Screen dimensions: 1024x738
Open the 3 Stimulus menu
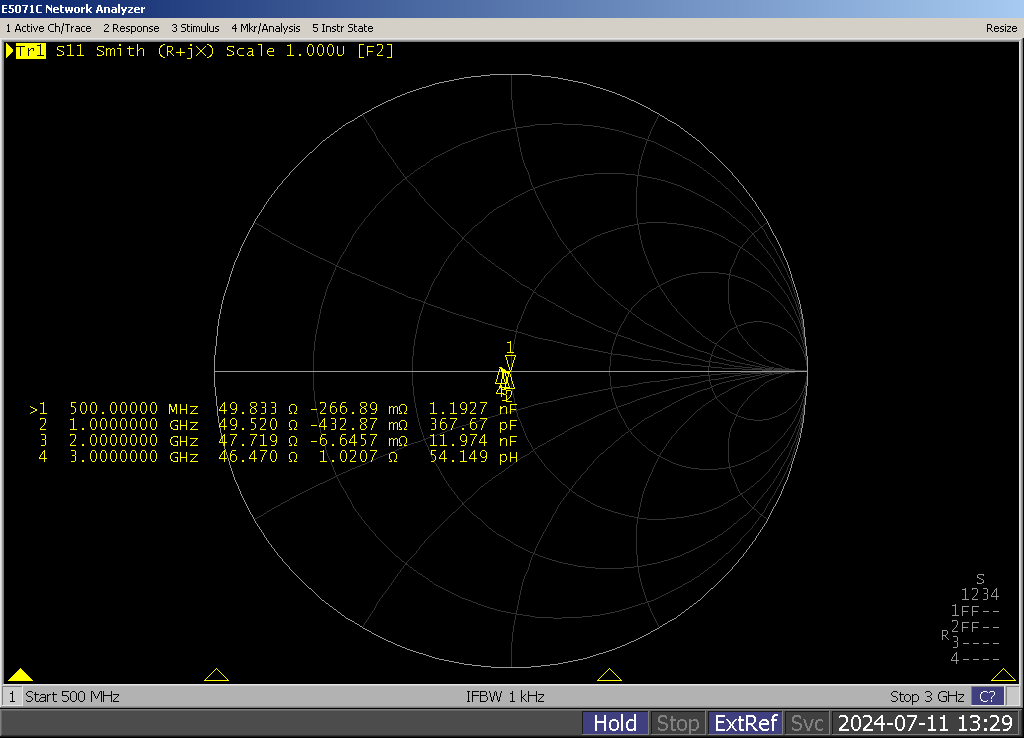(x=195, y=28)
